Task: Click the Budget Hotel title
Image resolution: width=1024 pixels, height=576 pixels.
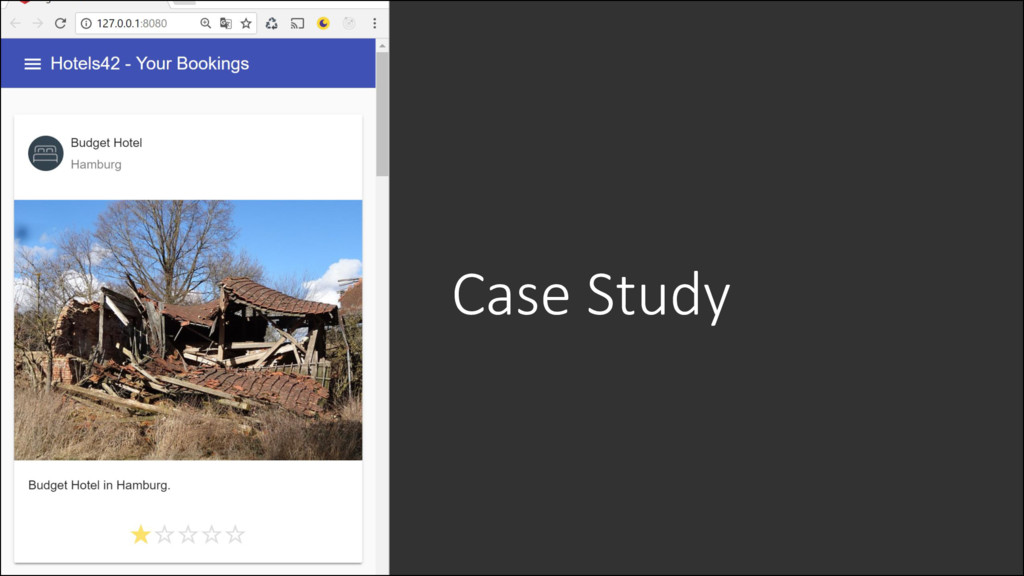Action: click(106, 143)
